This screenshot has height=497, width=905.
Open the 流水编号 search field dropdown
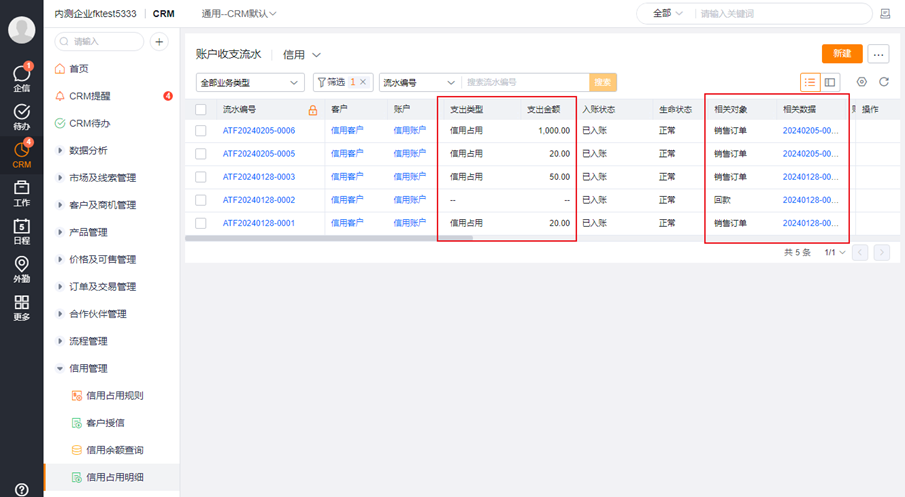point(420,83)
